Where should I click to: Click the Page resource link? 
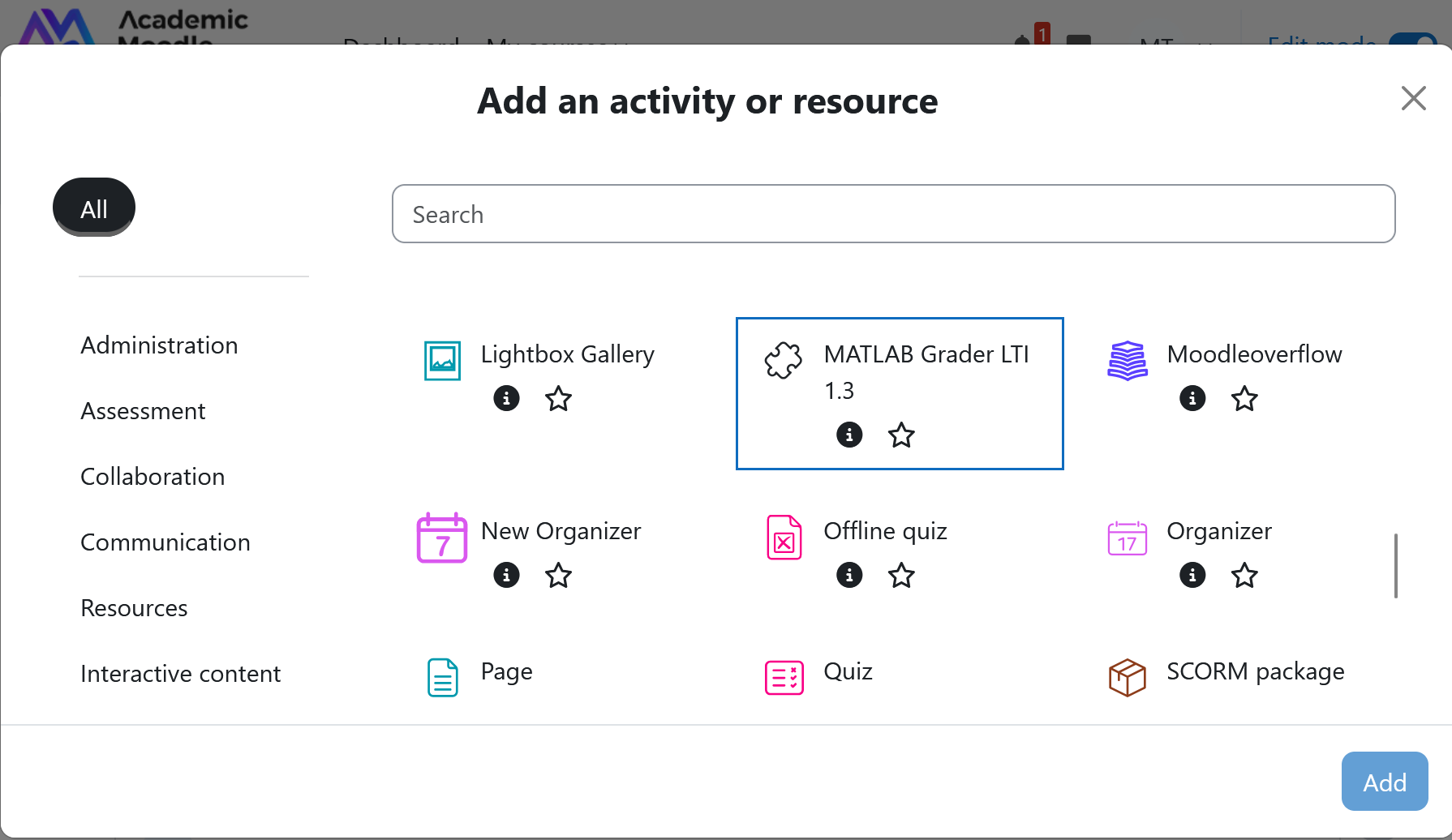point(506,671)
